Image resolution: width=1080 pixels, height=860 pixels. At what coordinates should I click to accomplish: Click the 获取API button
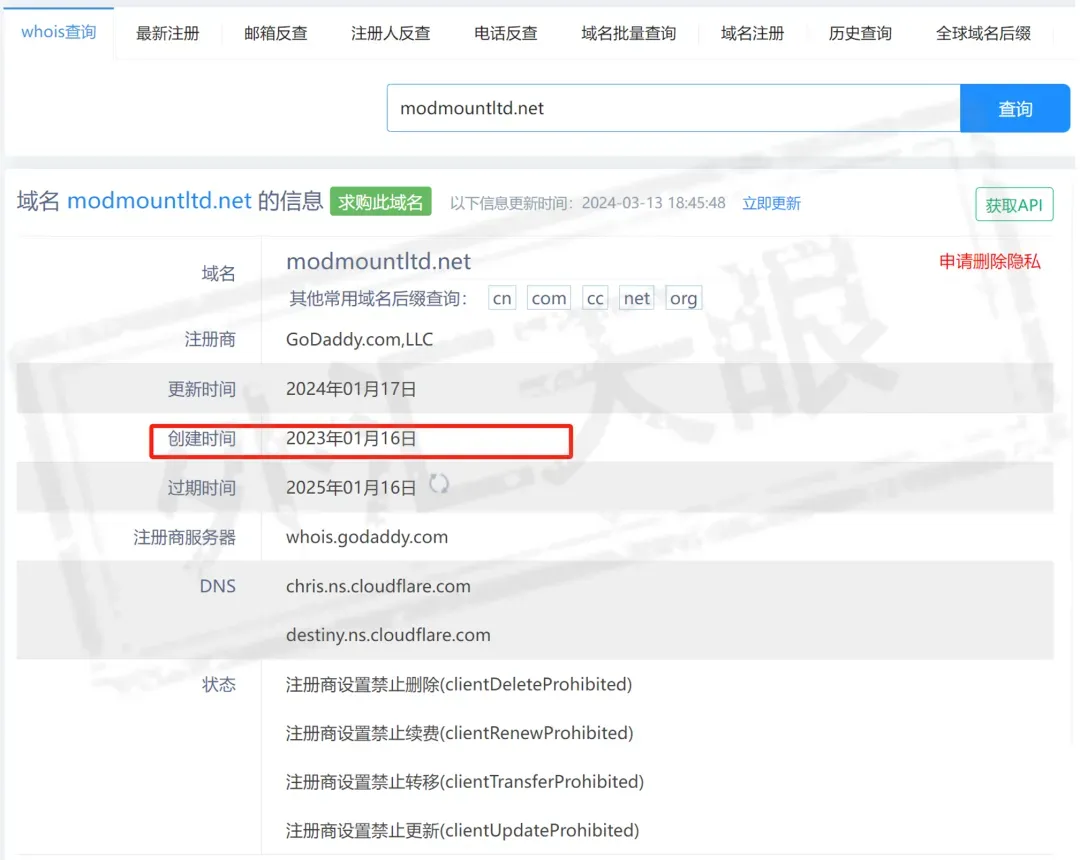1014,204
